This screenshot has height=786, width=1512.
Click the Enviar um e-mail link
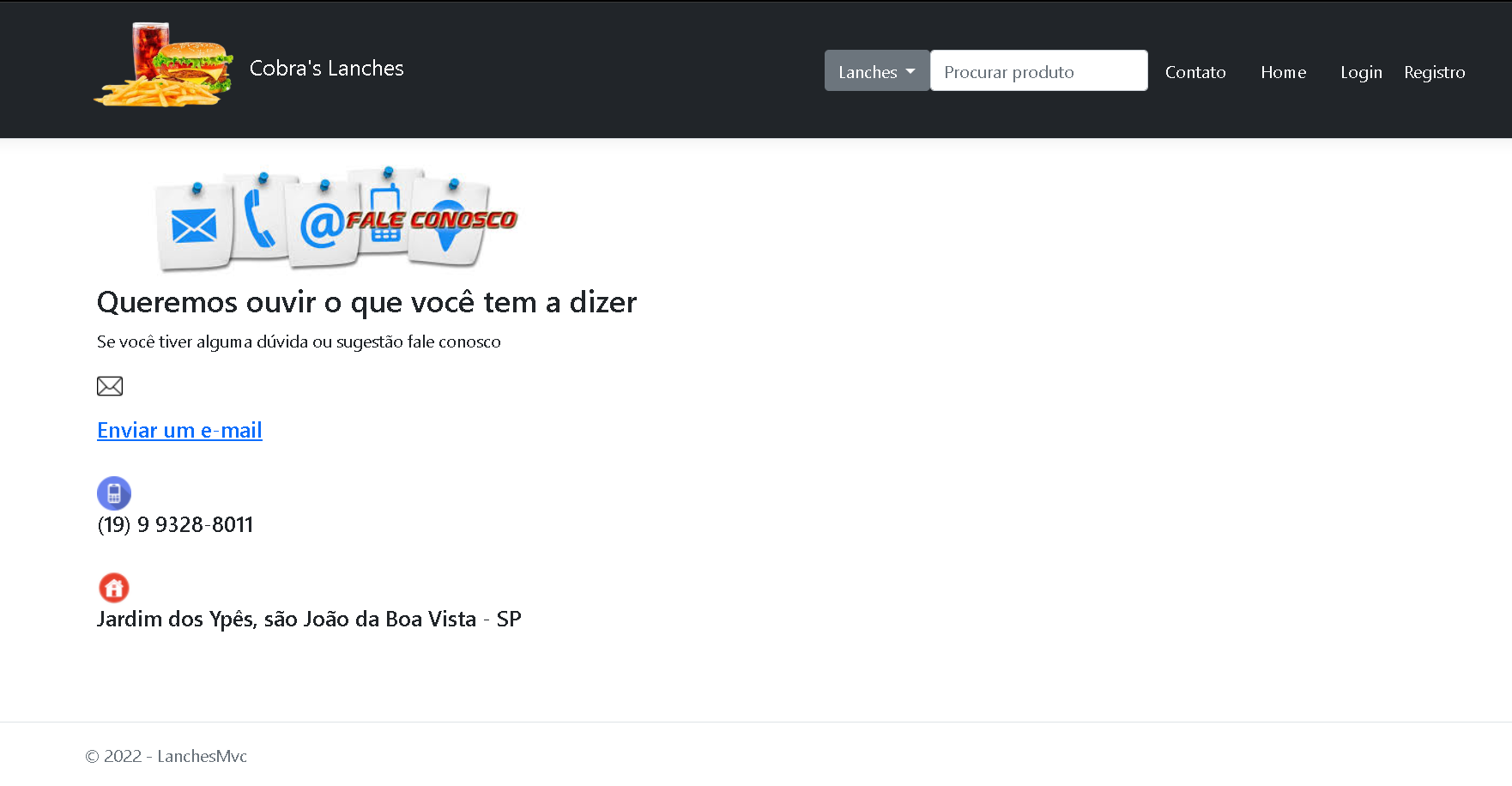click(179, 430)
